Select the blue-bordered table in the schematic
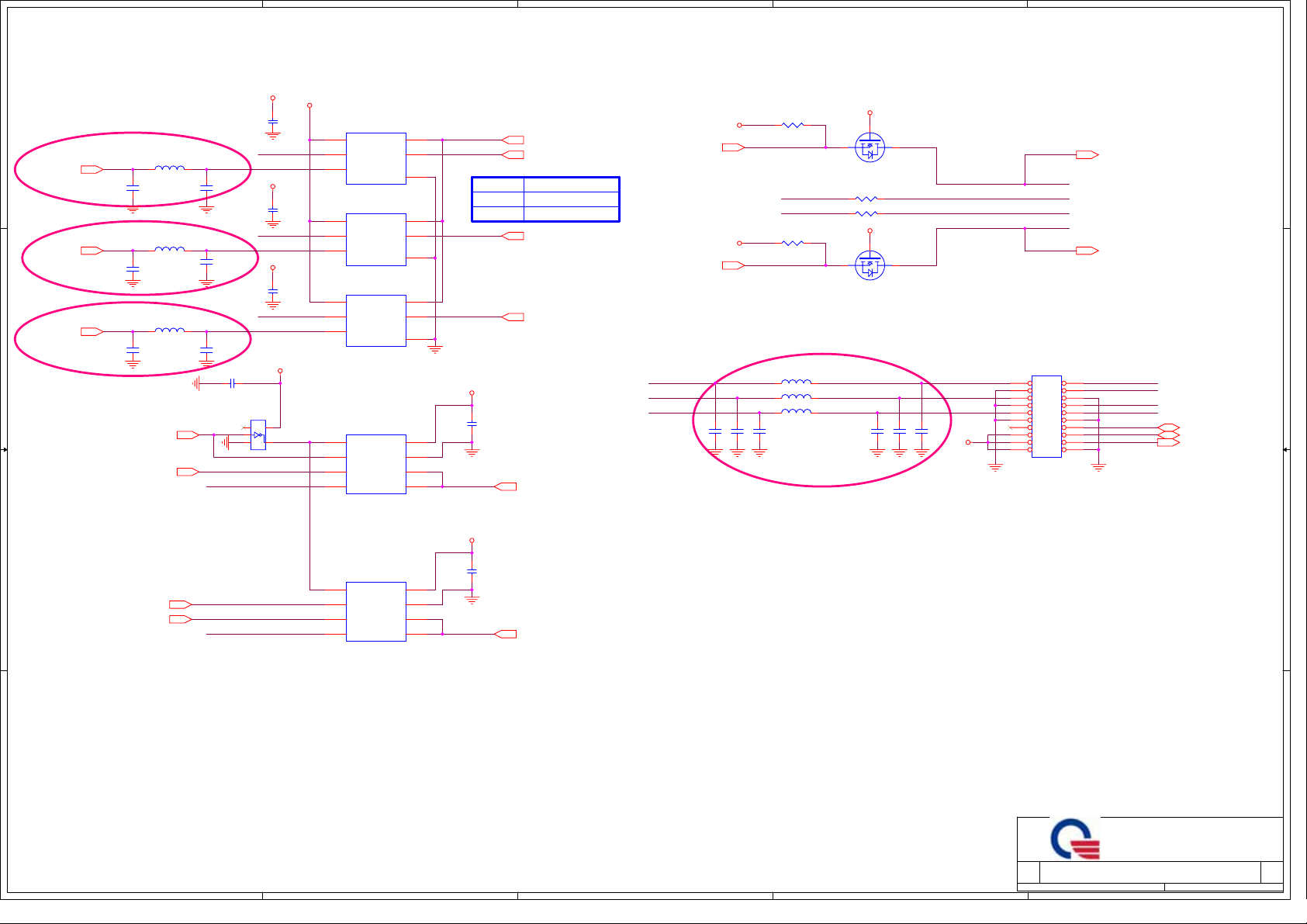The height and width of the screenshot is (924, 1307). (545, 199)
